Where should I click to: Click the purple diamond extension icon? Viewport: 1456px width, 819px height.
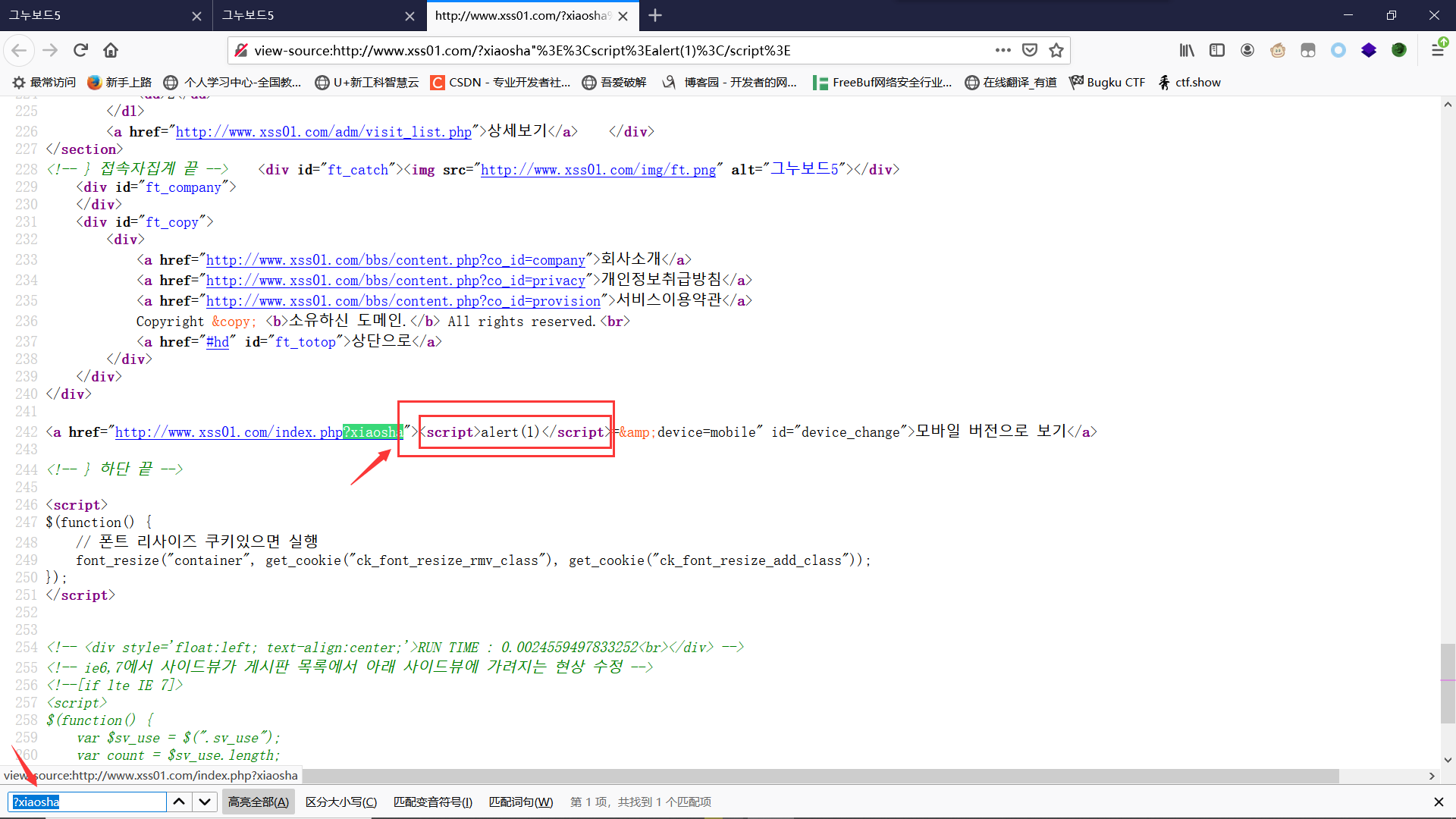1369,50
